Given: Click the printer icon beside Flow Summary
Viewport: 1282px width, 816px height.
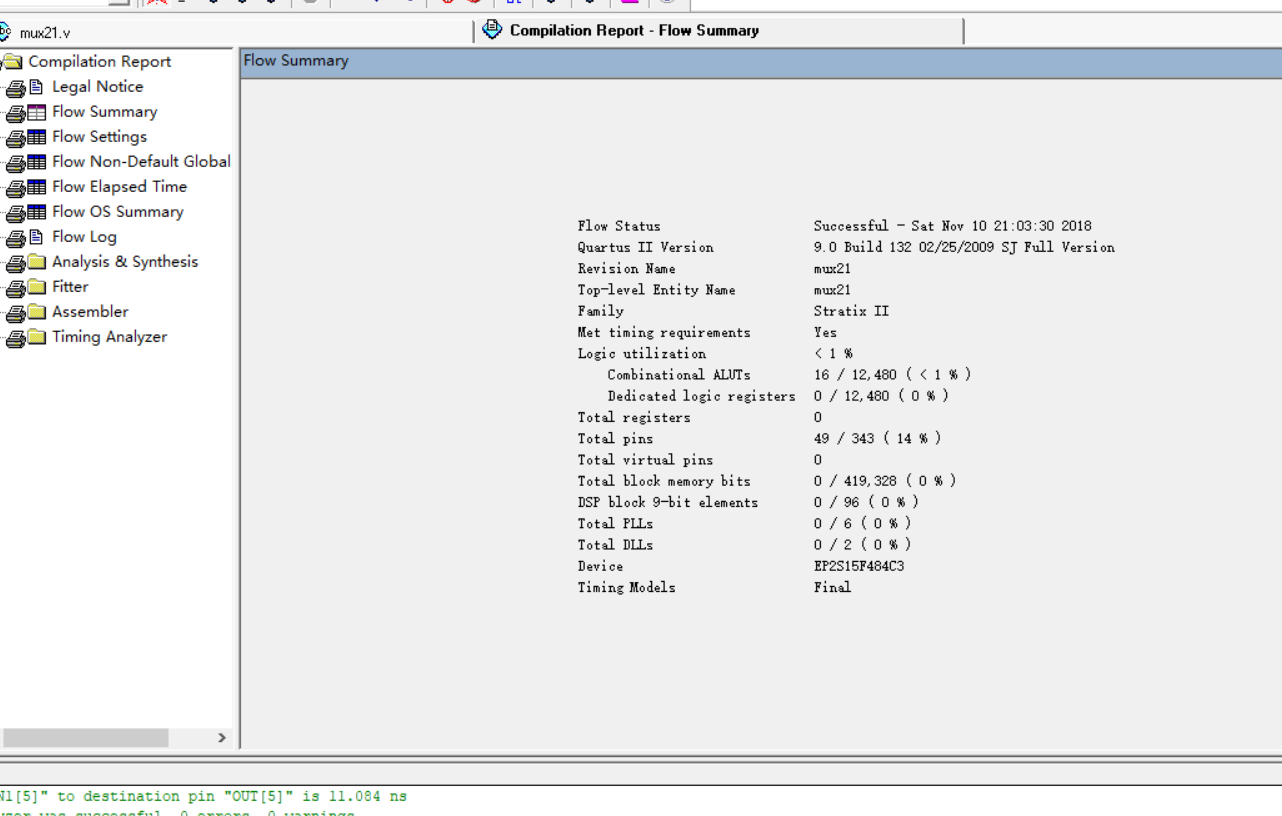Looking at the screenshot, I should point(15,113).
